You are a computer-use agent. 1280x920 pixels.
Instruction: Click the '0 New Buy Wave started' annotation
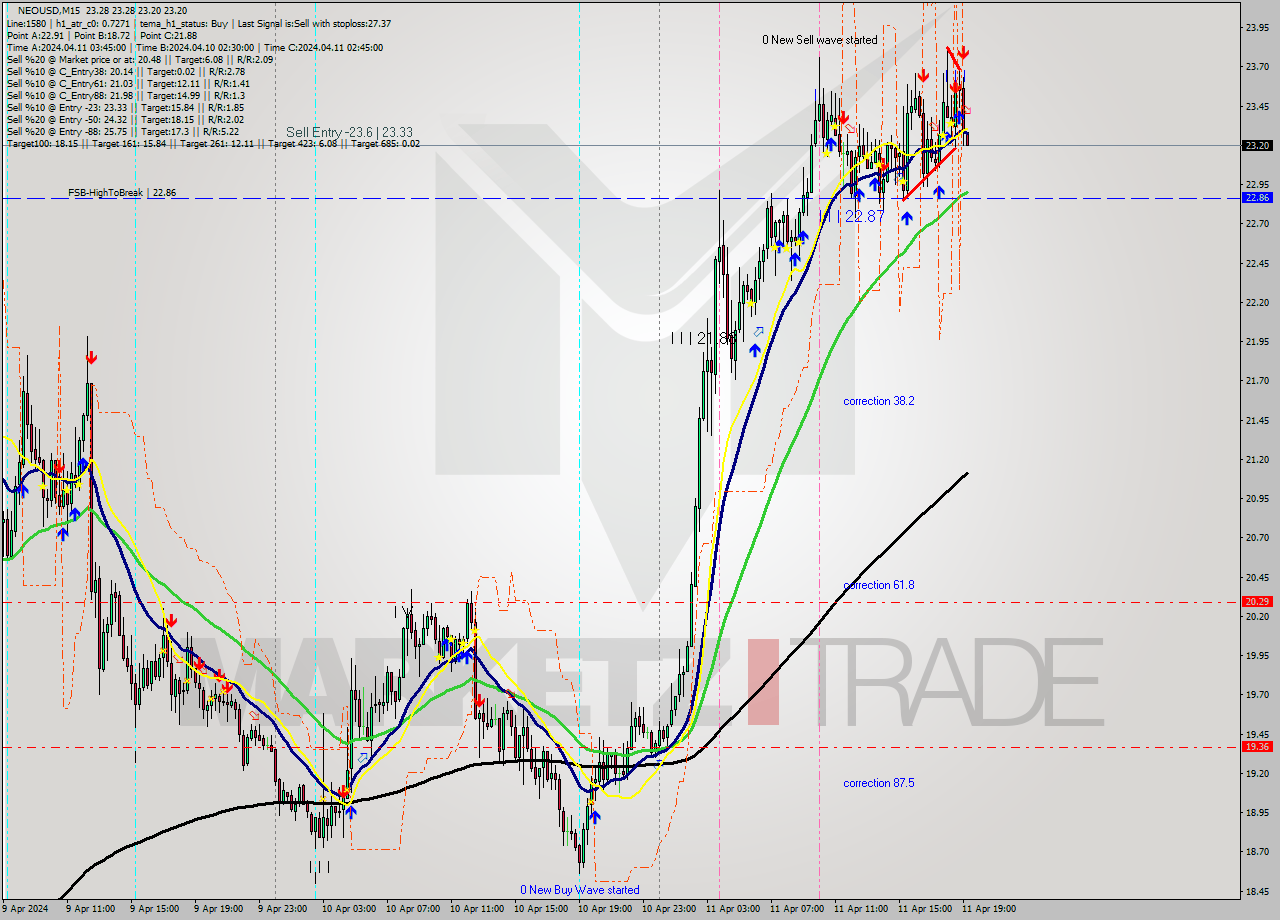[x=579, y=890]
